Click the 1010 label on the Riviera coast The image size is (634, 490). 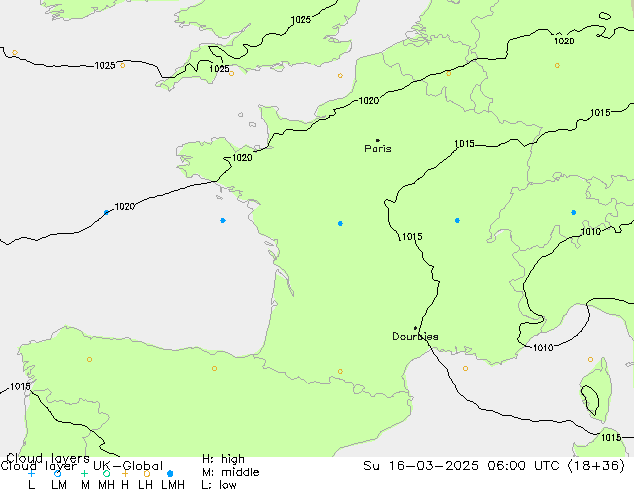(543, 348)
